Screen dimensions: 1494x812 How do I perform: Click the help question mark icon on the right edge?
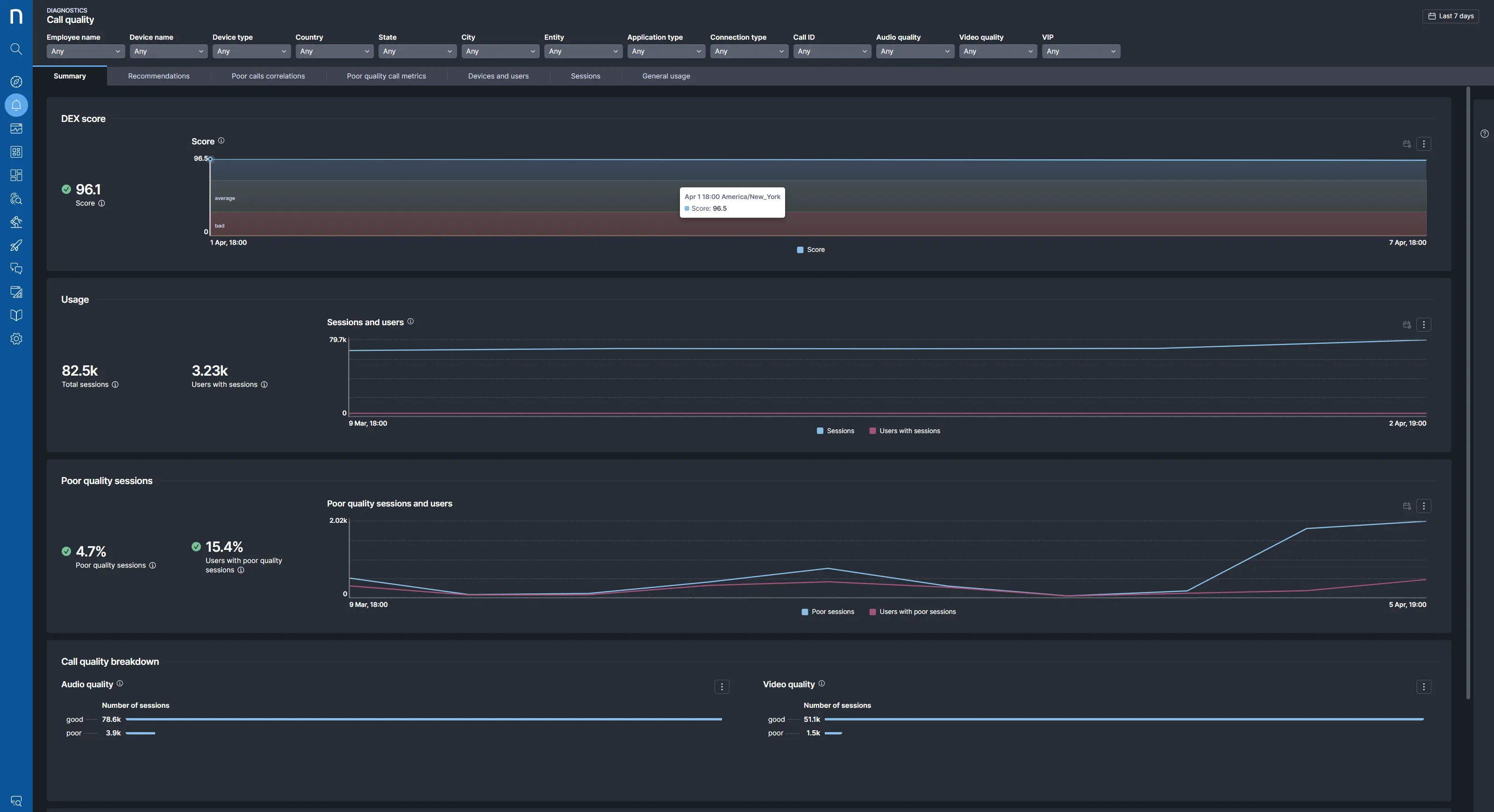coord(1484,134)
